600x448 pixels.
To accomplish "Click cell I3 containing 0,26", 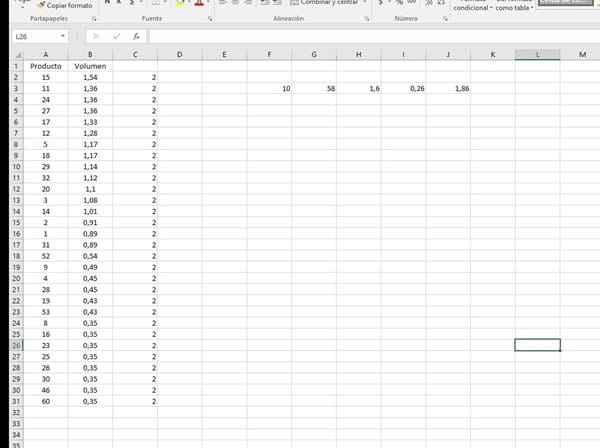I will point(403,88).
